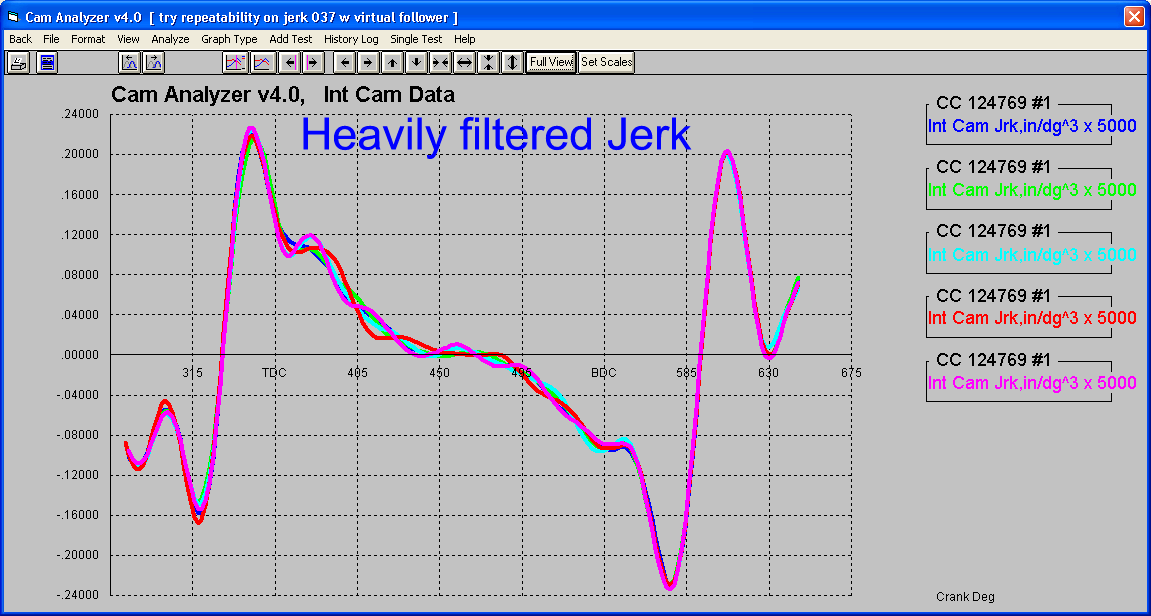Click the -.24000 y-axis value
1151x616 pixels.
click(x=78, y=595)
